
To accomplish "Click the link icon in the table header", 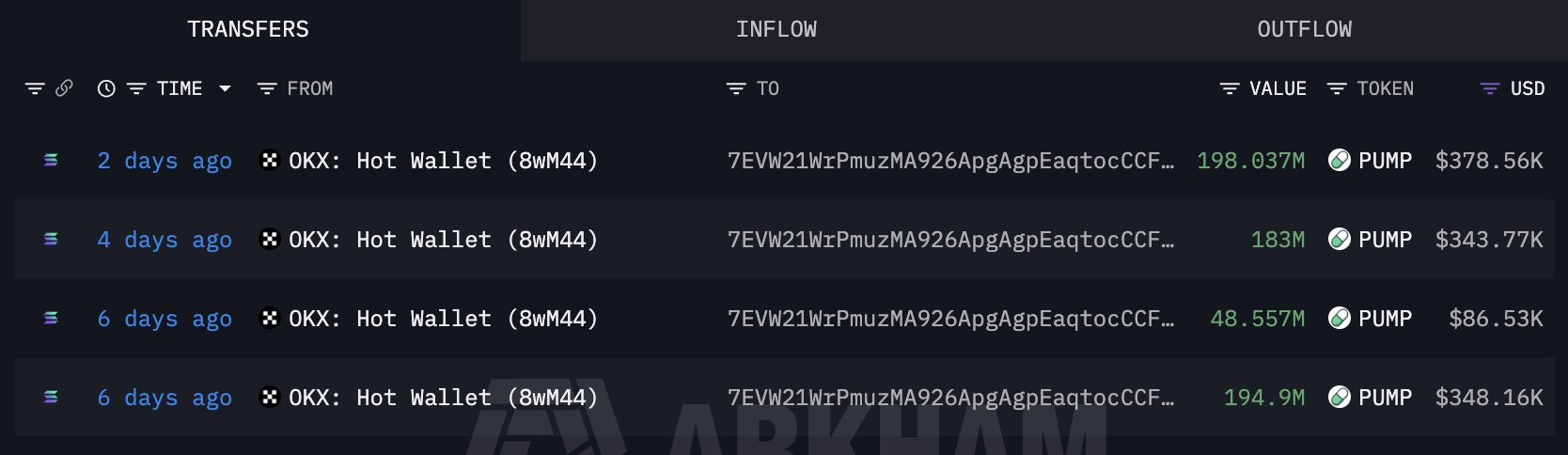I will tap(64, 88).
